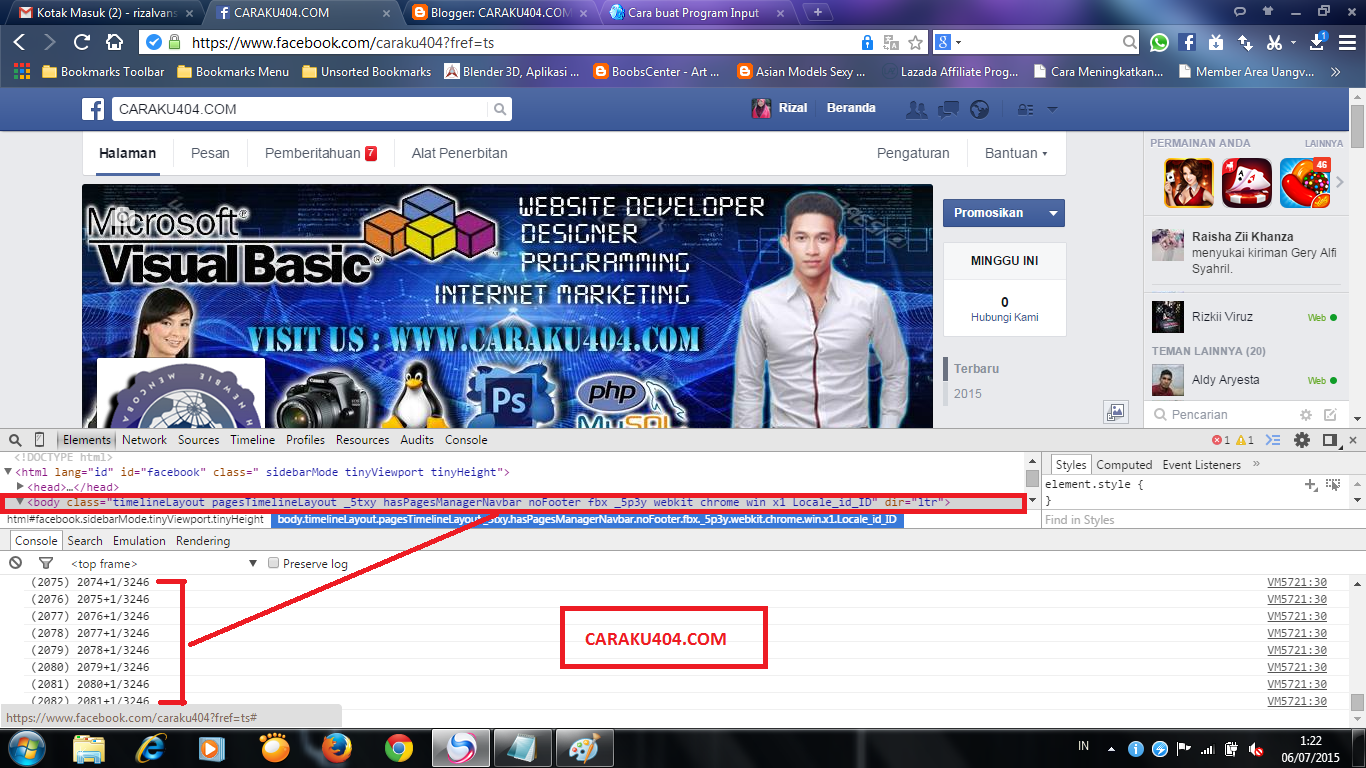
Task: Open Facebook messages icon
Action: [948, 109]
